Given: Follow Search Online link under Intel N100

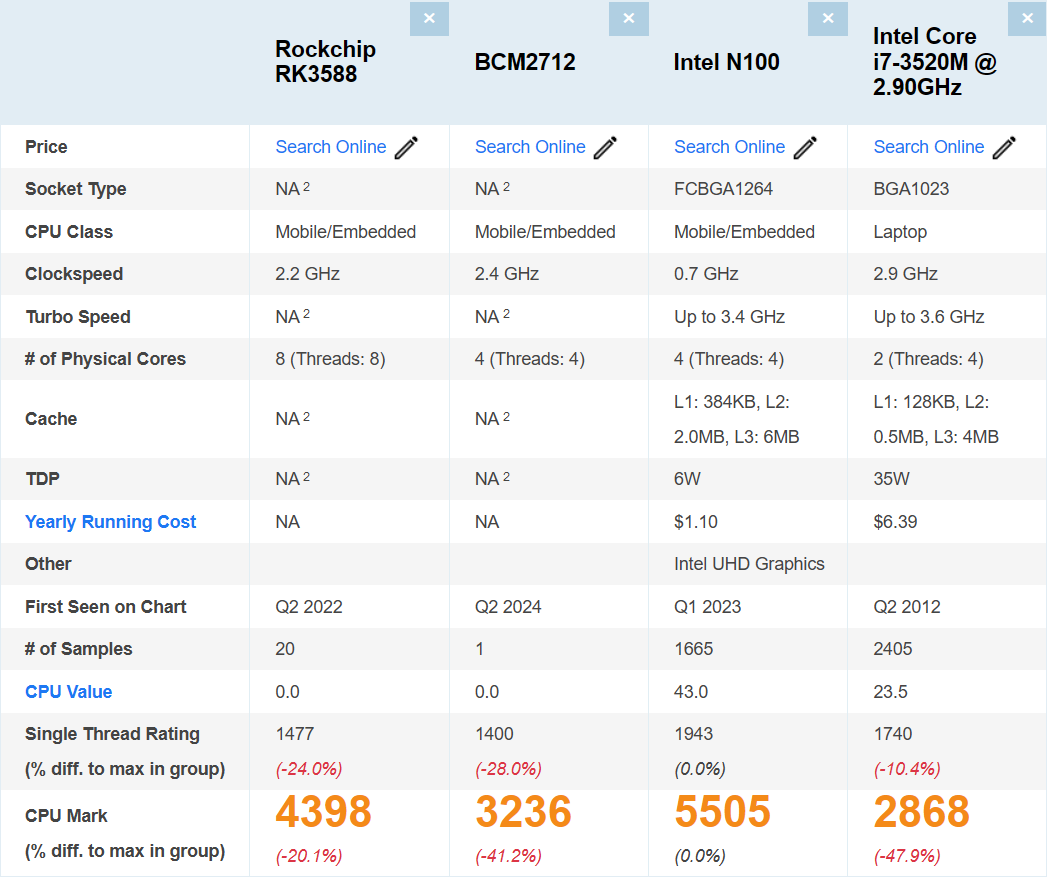Looking at the screenshot, I should 729,147.
